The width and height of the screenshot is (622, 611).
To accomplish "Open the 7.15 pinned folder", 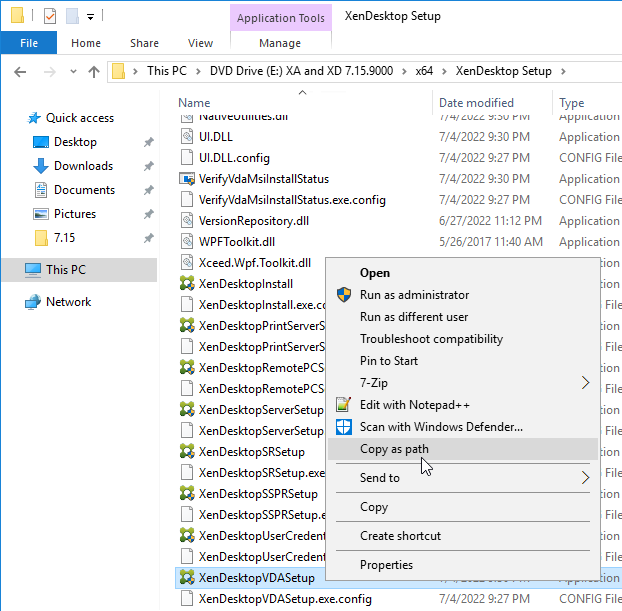I will coord(64,238).
